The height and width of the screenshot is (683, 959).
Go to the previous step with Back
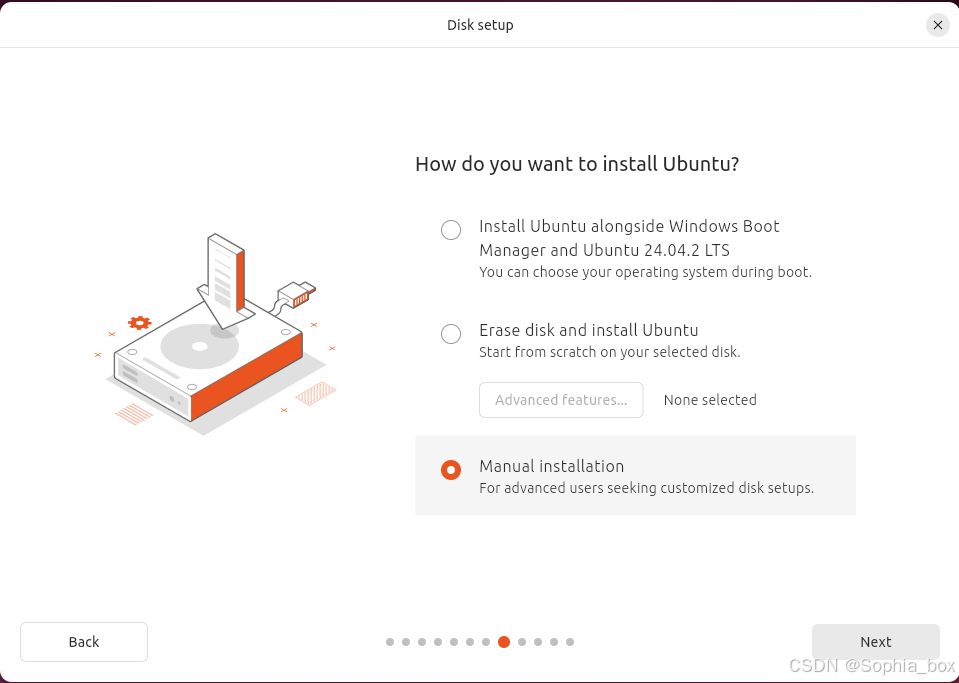(84, 642)
